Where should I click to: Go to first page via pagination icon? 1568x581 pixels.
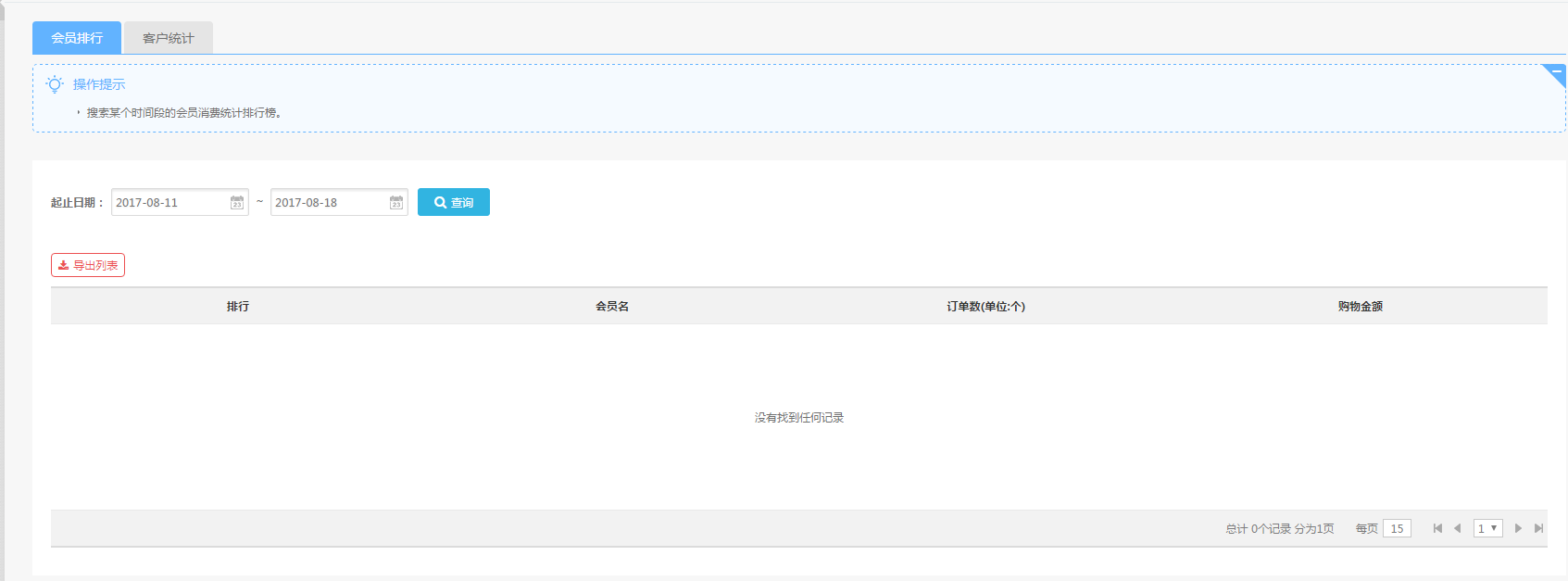click(x=1437, y=528)
